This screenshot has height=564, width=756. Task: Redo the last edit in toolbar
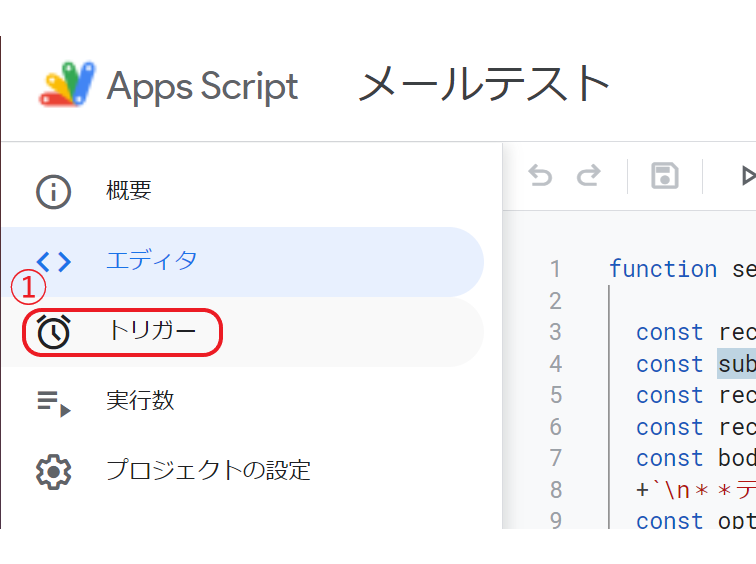click(x=589, y=175)
